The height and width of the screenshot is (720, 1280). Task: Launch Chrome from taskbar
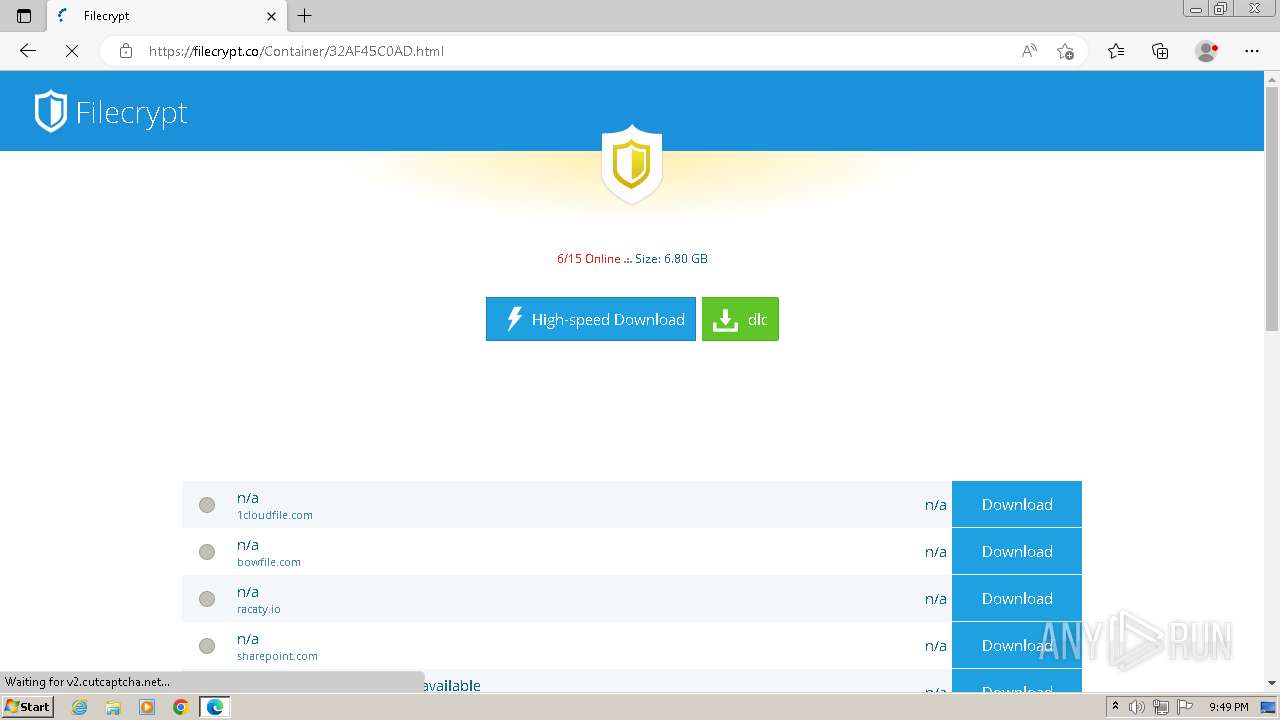(180, 707)
